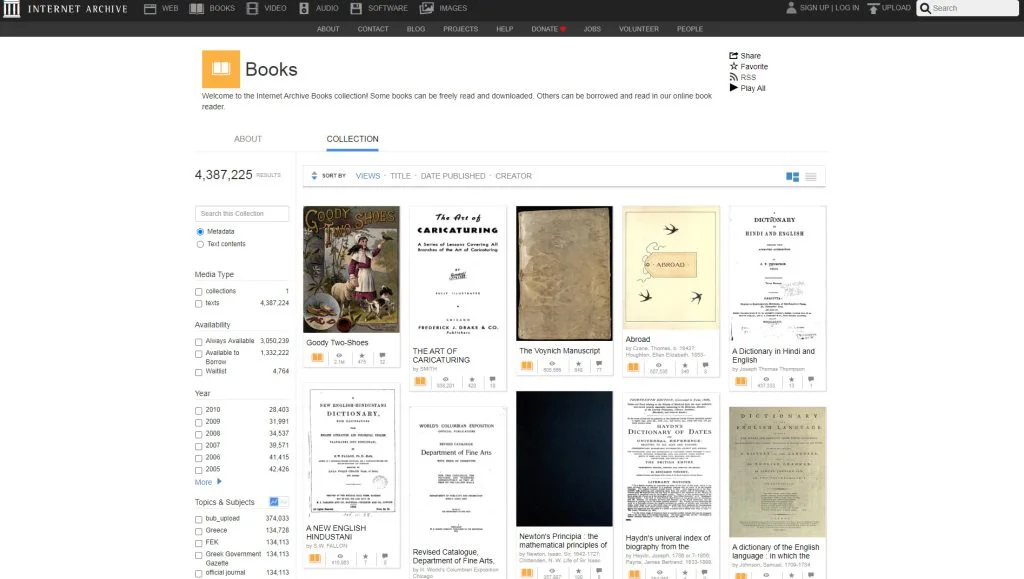Click the book icon under Goody Two-Shoes

pos(317,357)
